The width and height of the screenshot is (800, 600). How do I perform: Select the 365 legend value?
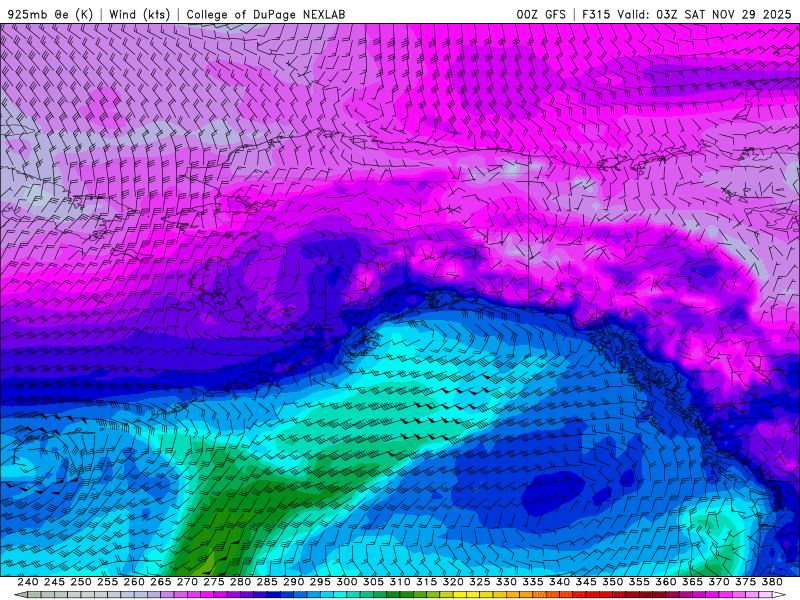click(692, 582)
